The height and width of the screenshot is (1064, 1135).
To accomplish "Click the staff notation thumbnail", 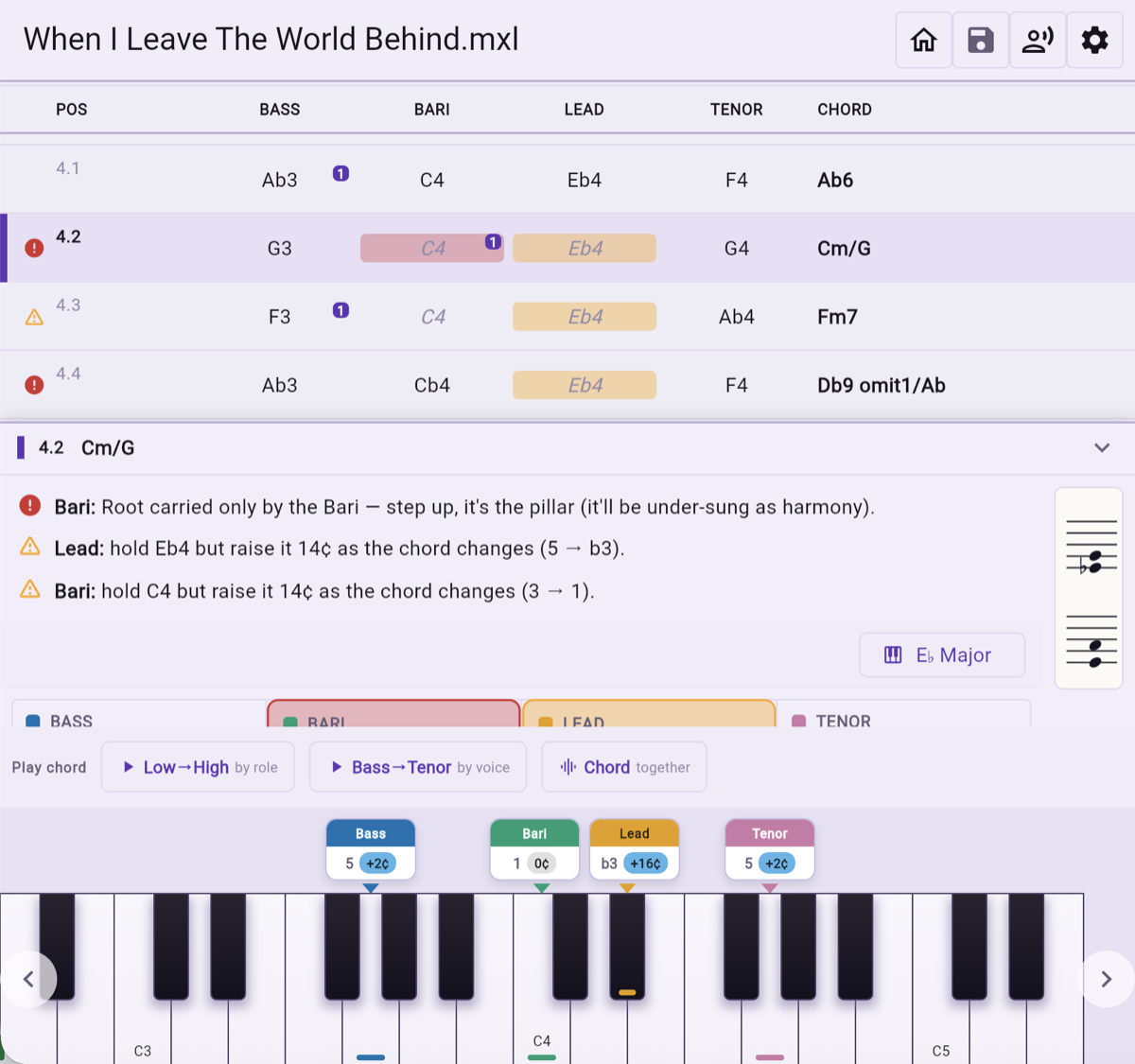I will pyautogui.click(x=1089, y=588).
